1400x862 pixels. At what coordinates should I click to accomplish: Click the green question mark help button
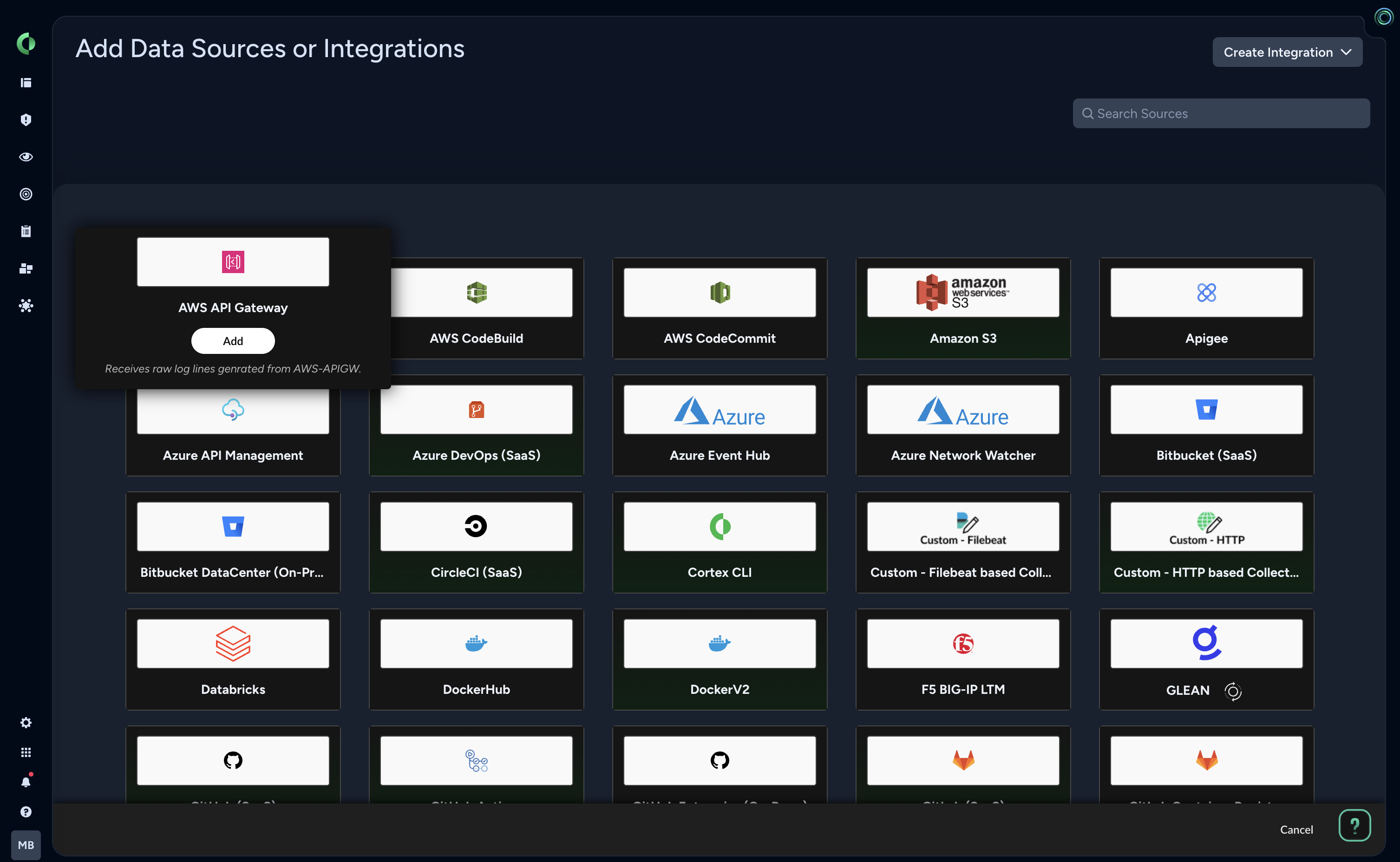pyautogui.click(x=1354, y=825)
